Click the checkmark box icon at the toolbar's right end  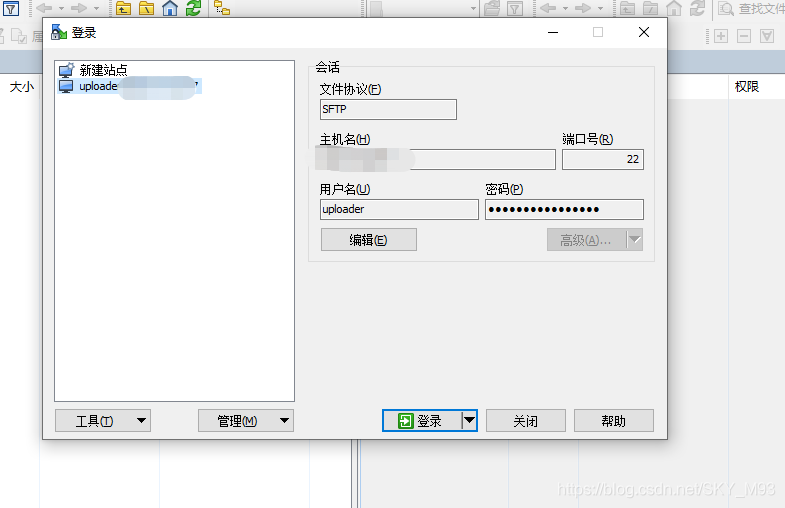coord(767,36)
